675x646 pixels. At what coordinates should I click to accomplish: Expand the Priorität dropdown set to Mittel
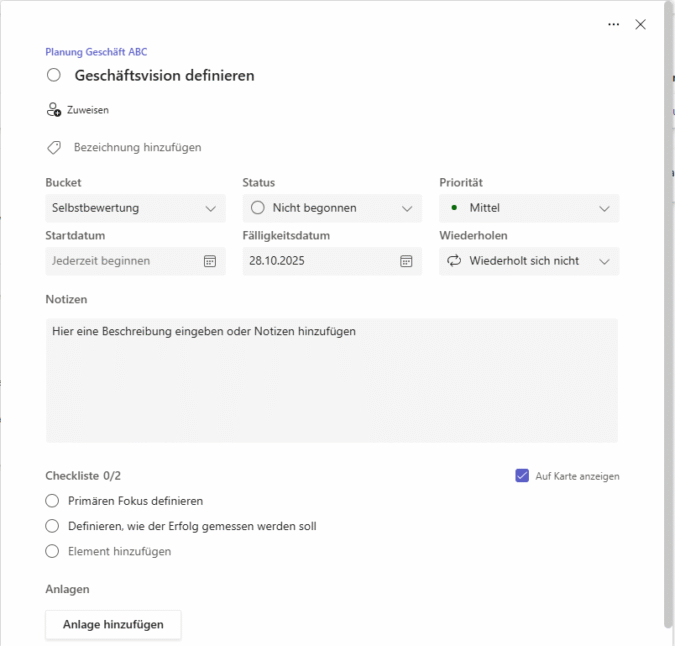pyautogui.click(x=604, y=208)
